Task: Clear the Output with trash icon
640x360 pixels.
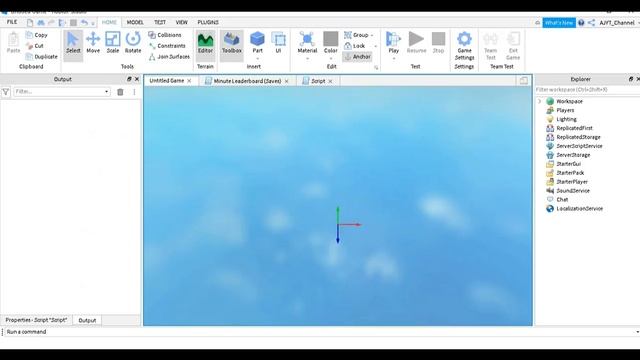Action: coord(120,92)
